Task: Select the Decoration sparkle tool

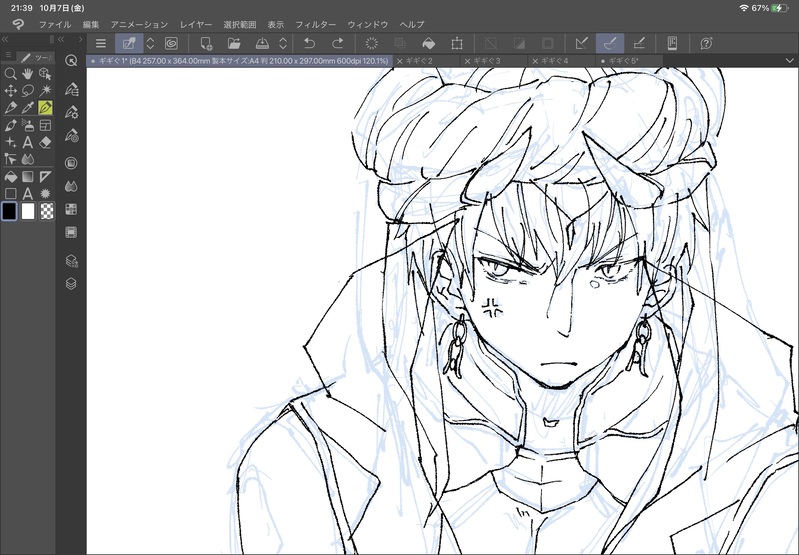Action: pos(10,142)
